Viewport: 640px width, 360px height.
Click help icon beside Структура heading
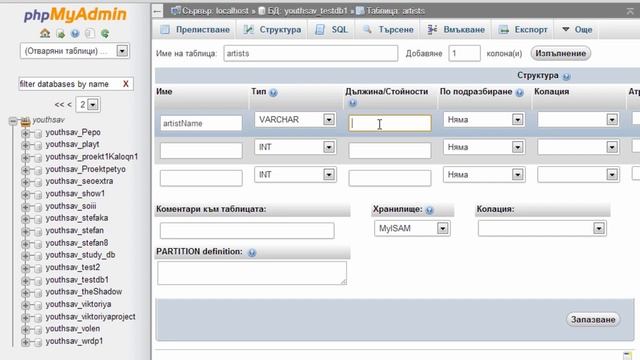[x=566, y=76]
